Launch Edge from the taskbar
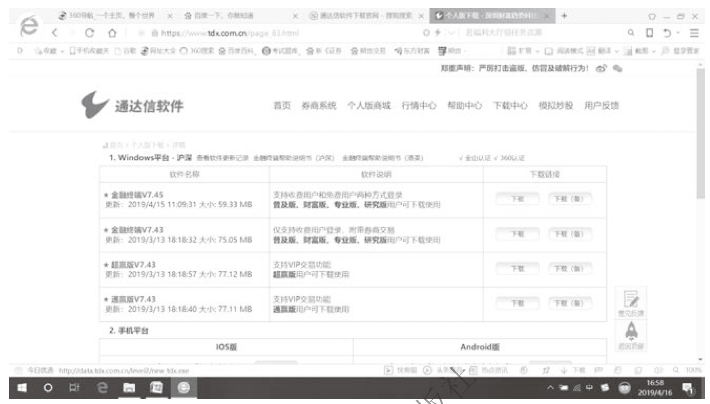The width and height of the screenshot is (710, 404). coord(102,388)
